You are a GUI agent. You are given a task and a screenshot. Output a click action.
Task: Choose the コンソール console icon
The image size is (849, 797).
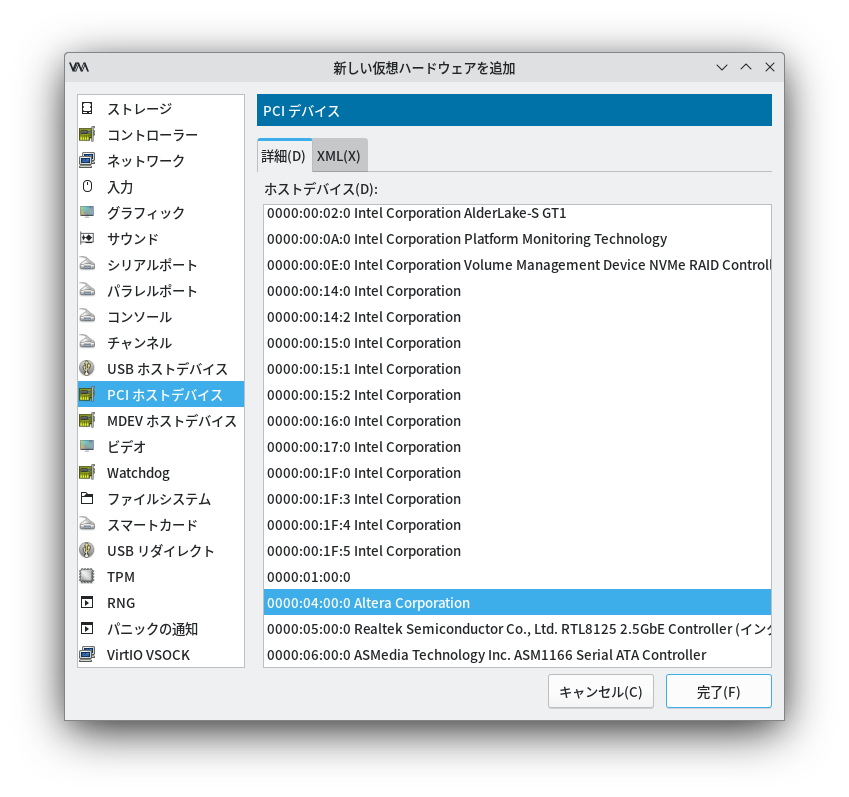coord(87,316)
